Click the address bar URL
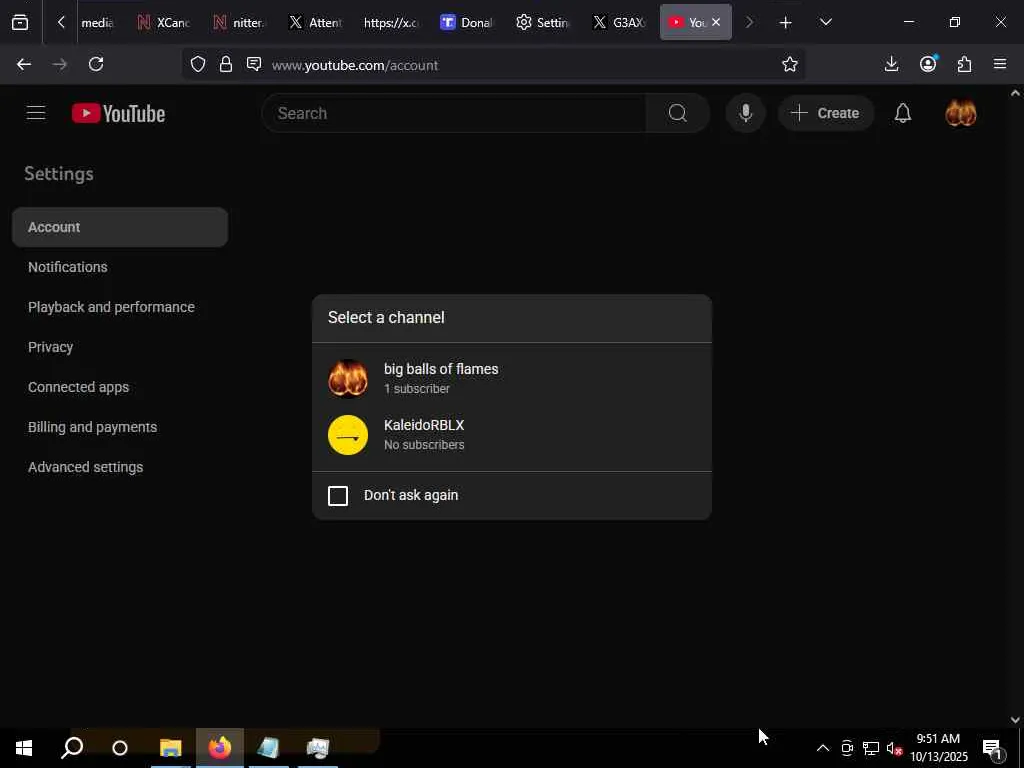The width and height of the screenshot is (1024, 768). 355,65
